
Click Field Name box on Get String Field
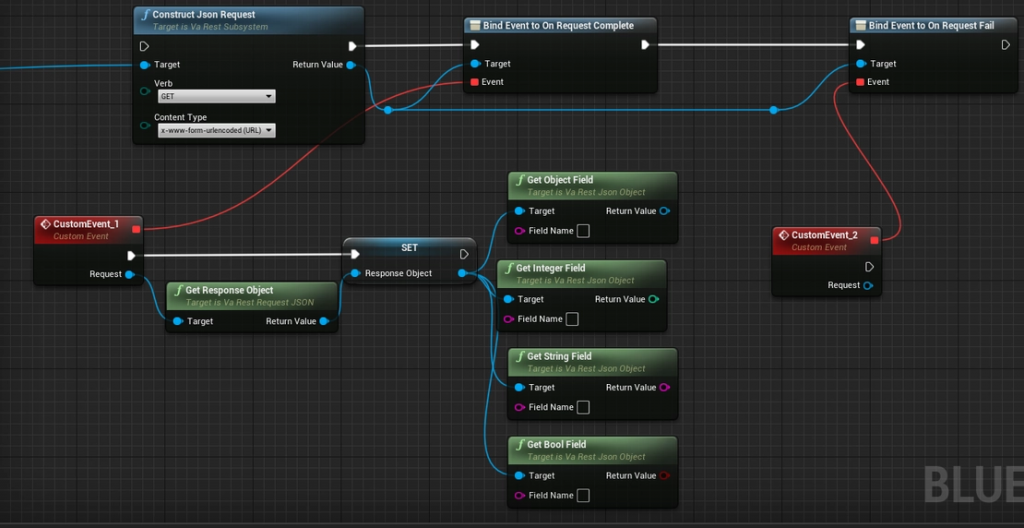(x=583, y=407)
